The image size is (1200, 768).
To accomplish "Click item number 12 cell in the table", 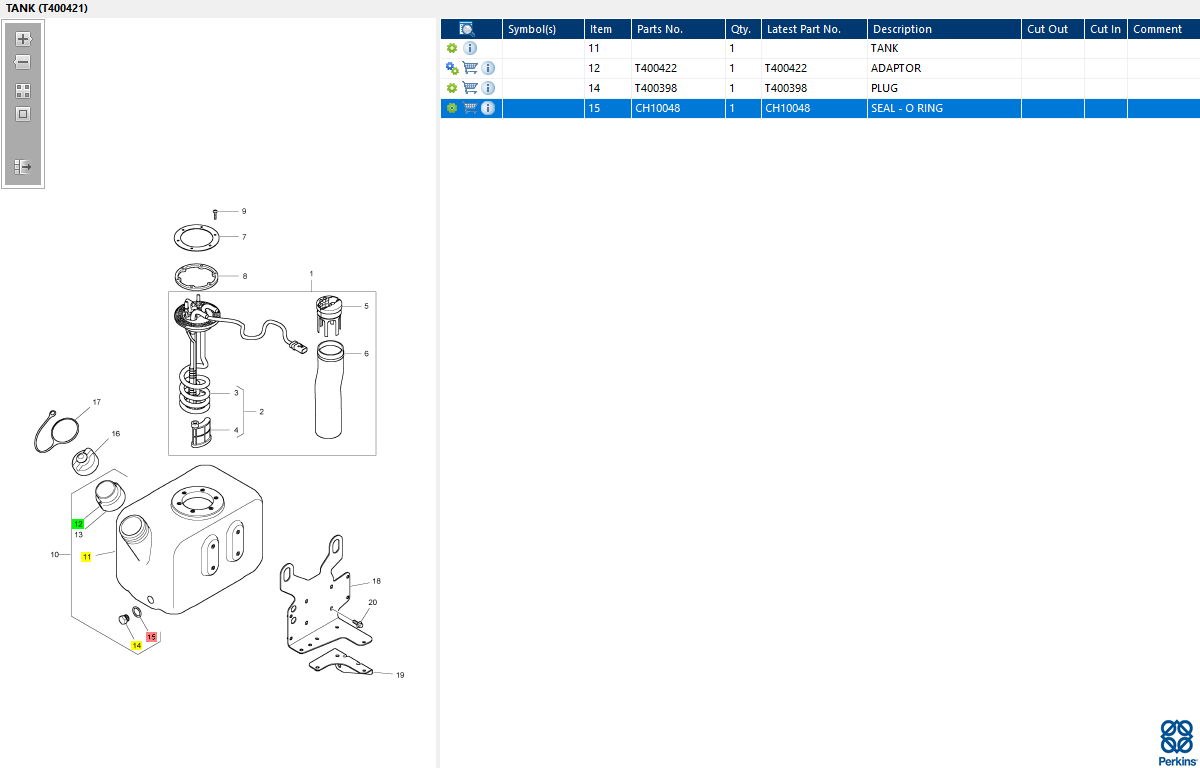I will [607, 68].
